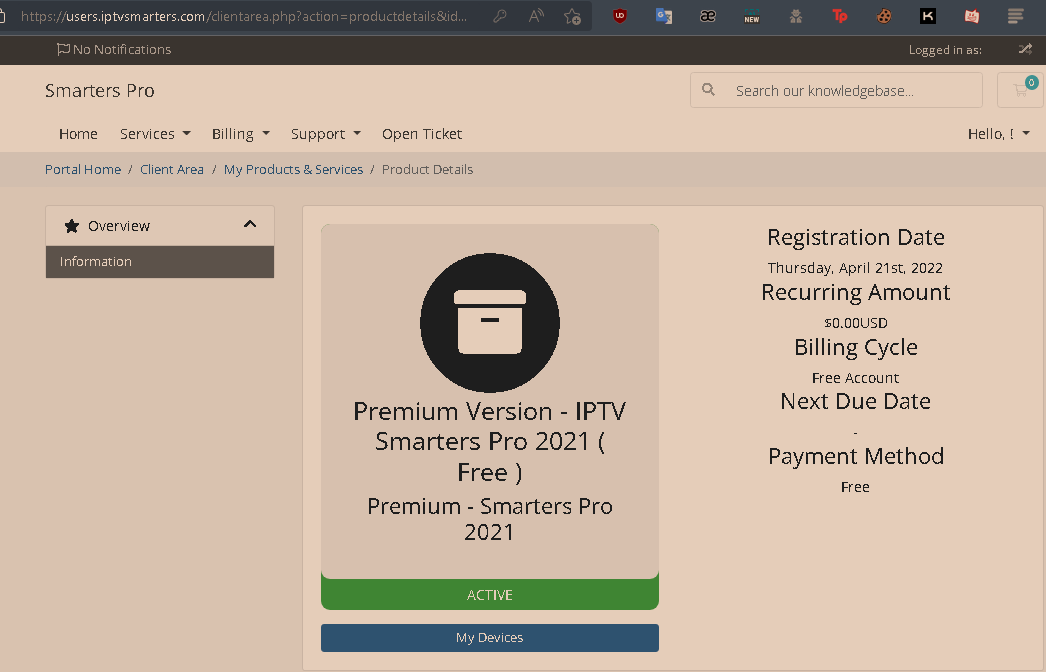Image resolution: width=1046 pixels, height=672 pixels.
Task: Expand the Support dropdown menu
Action: pyautogui.click(x=326, y=133)
